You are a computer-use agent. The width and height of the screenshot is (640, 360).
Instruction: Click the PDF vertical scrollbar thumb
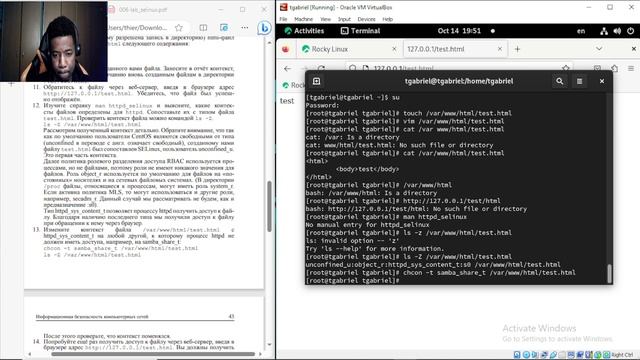click(x=269, y=206)
